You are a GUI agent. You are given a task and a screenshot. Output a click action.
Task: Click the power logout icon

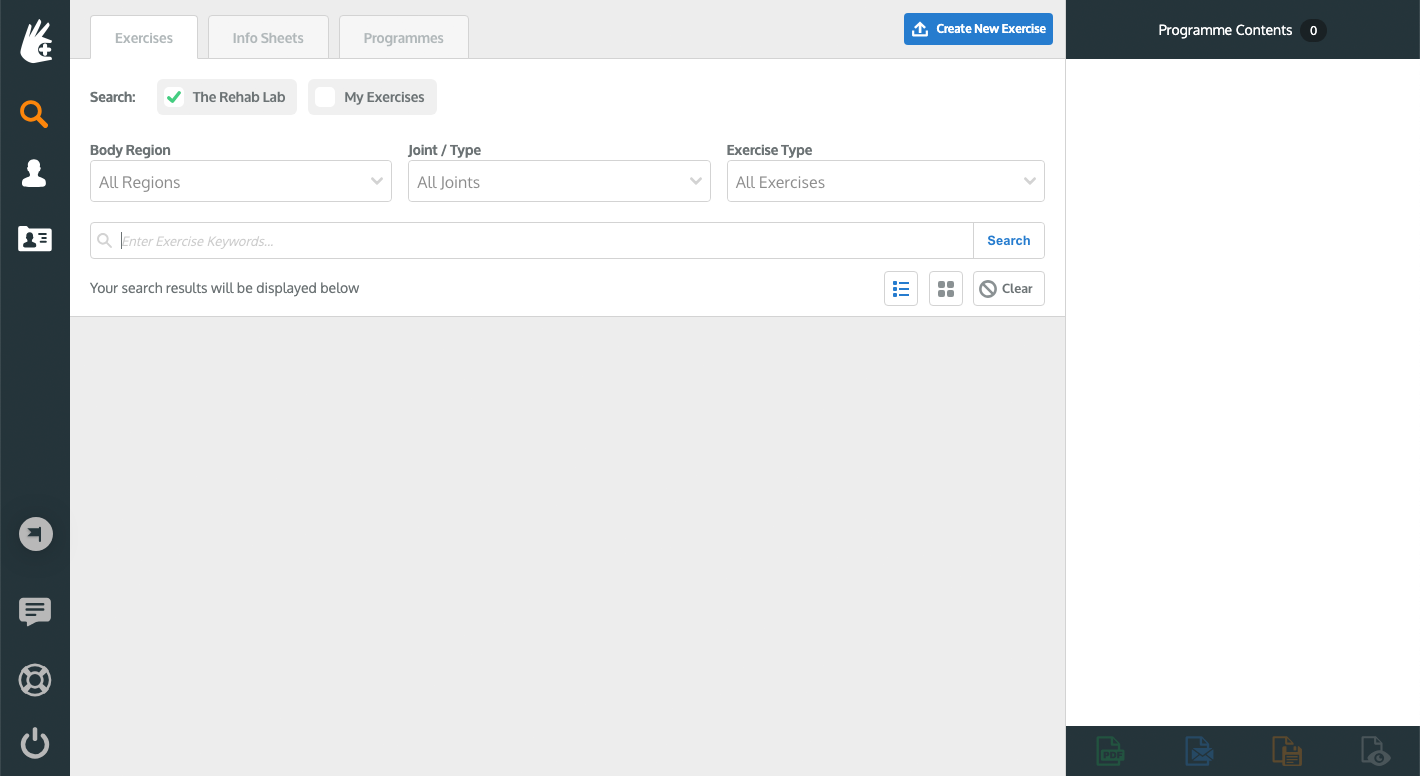click(35, 743)
